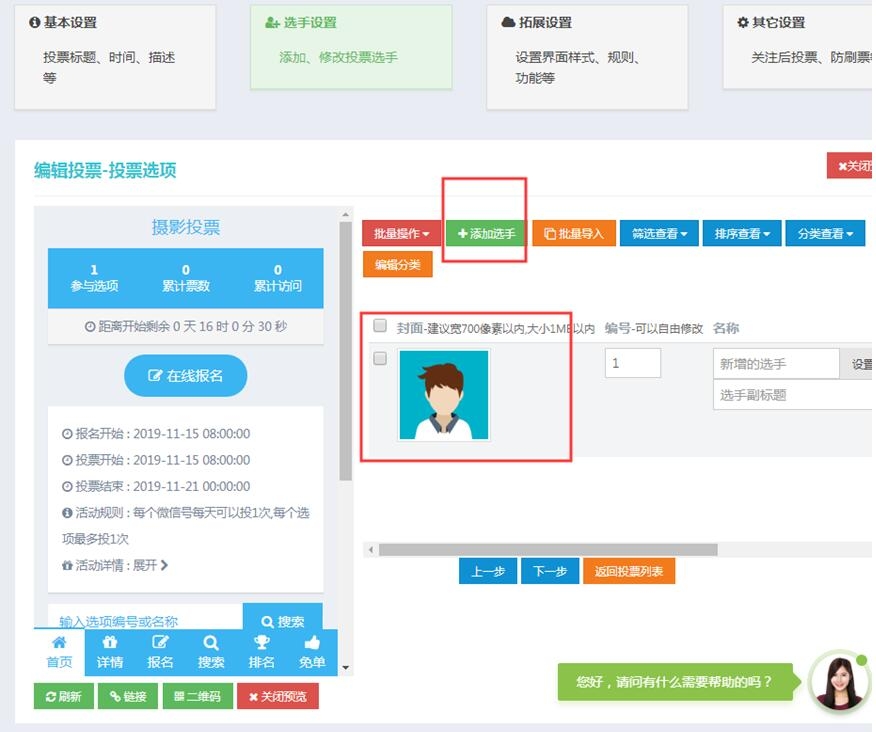Screen dimensions: 876x732
Task: Open the 筛选查看 dropdown
Action: (x=659, y=233)
